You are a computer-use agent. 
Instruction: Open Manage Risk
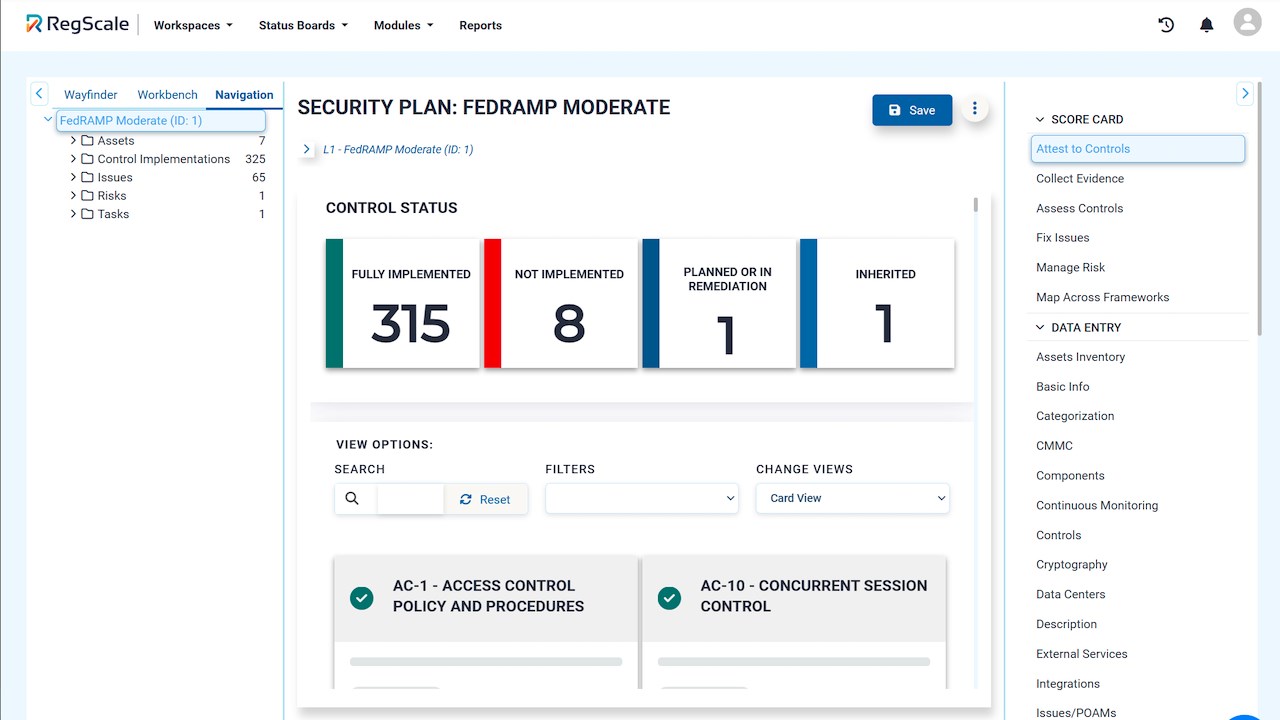point(1071,268)
